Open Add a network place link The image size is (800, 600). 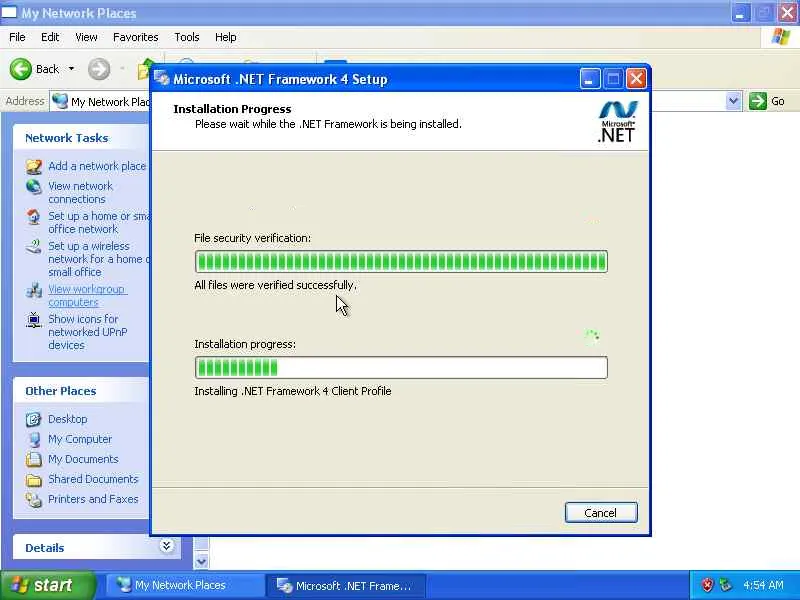pyautogui.click(x=97, y=166)
